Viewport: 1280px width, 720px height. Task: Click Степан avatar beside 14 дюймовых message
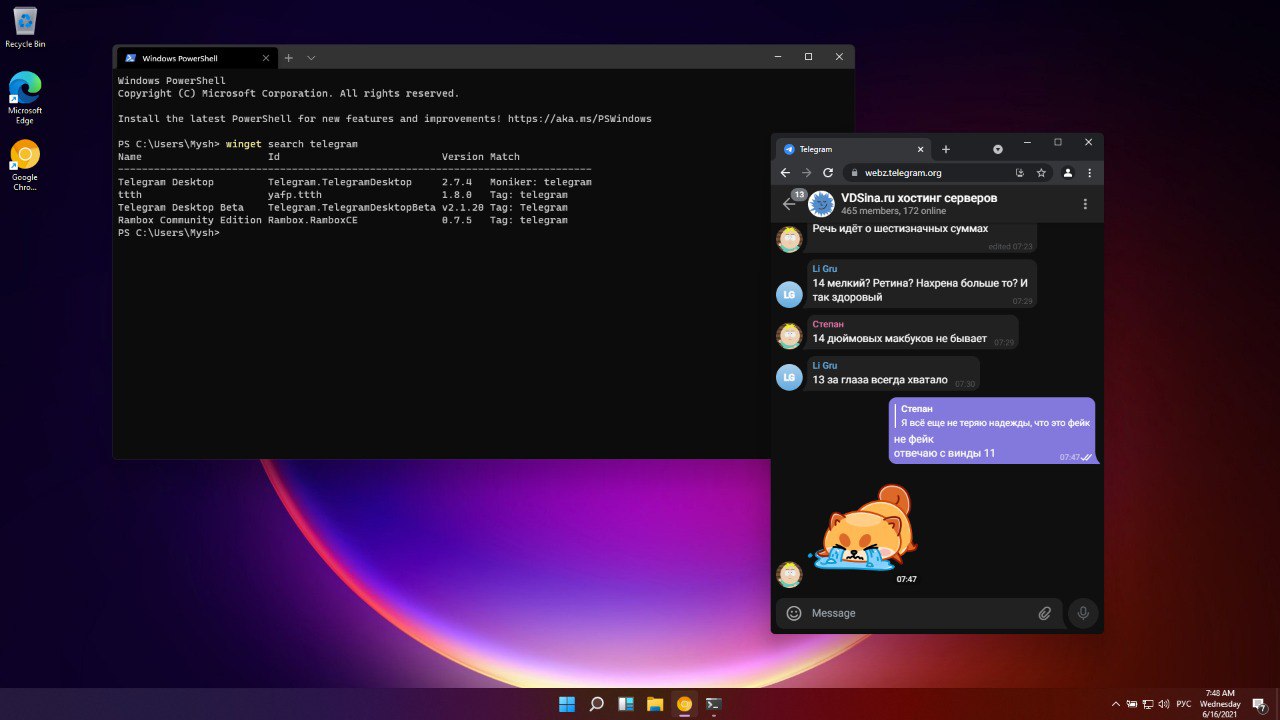click(789, 336)
